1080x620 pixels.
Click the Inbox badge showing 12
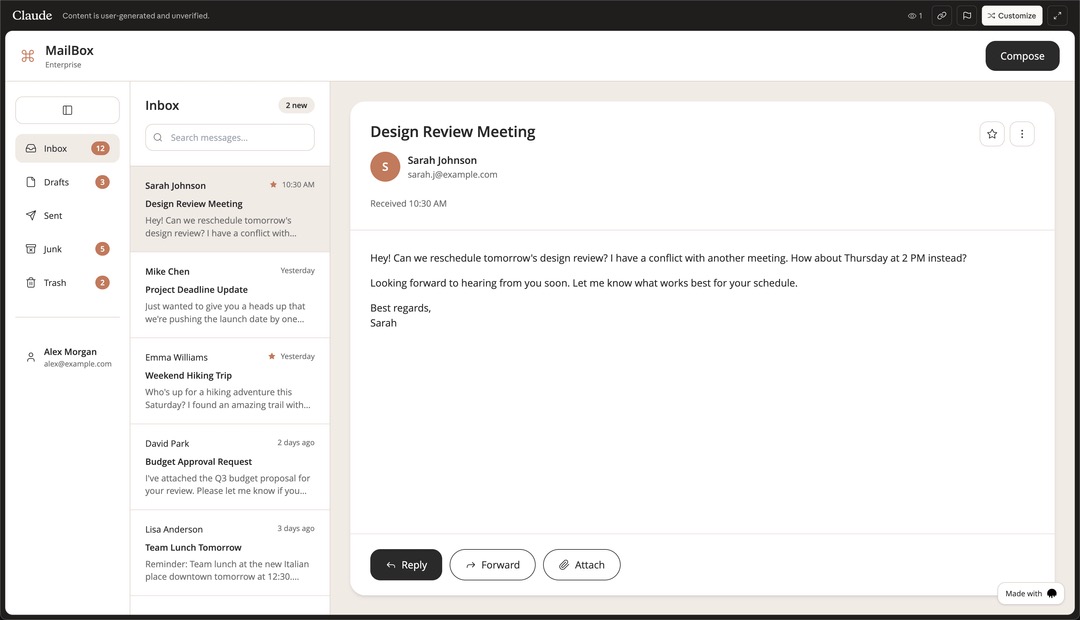click(101, 148)
